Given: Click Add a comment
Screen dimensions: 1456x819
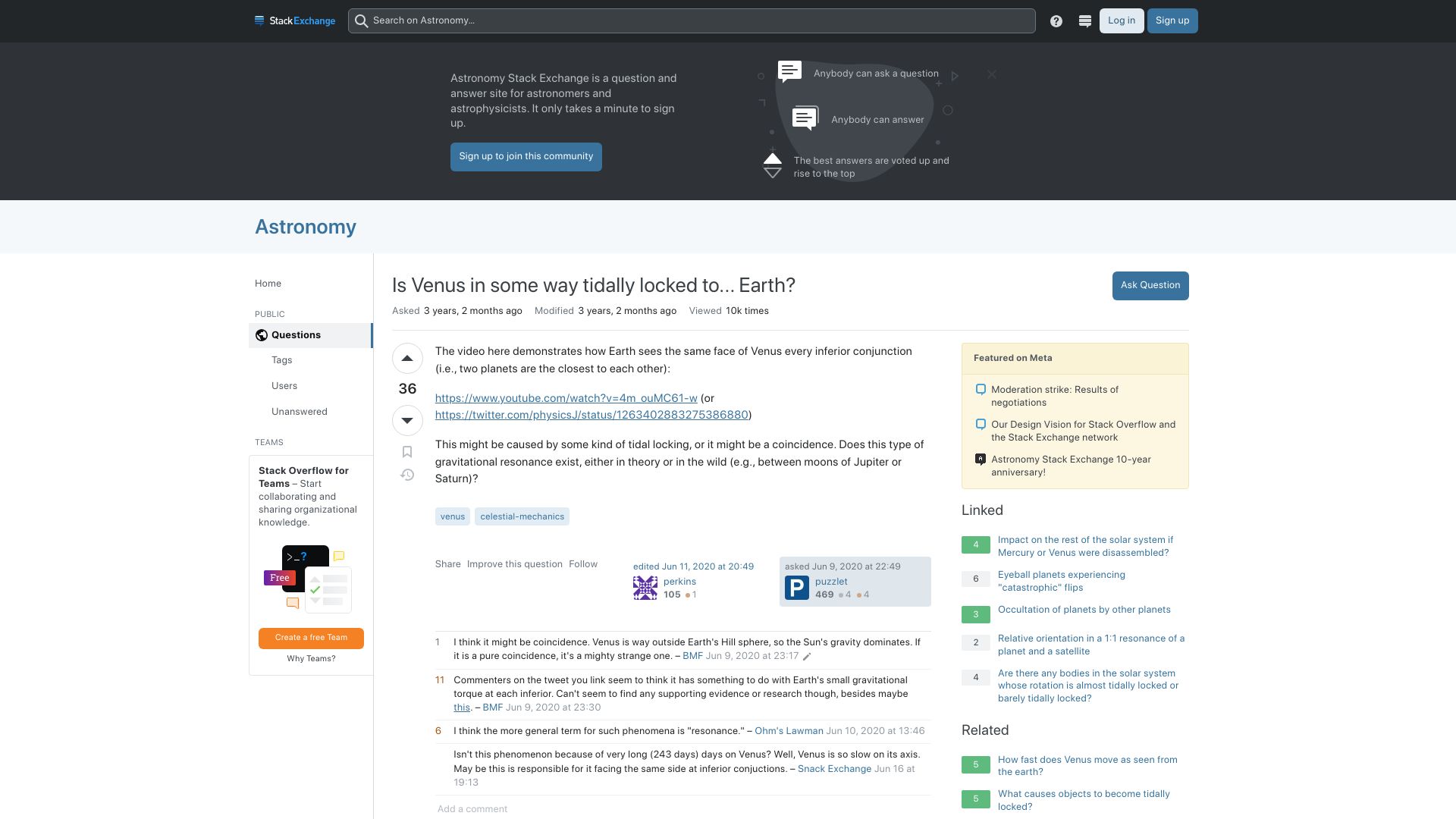Looking at the screenshot, I should click(x=472, y=809).
